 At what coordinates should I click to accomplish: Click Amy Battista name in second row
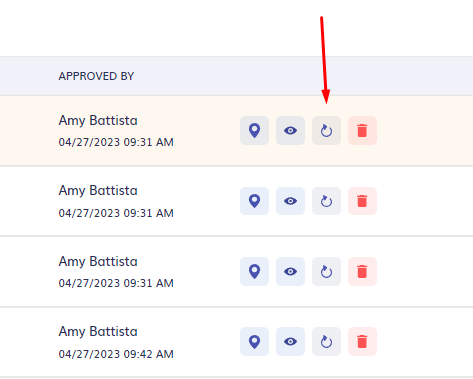98,191
